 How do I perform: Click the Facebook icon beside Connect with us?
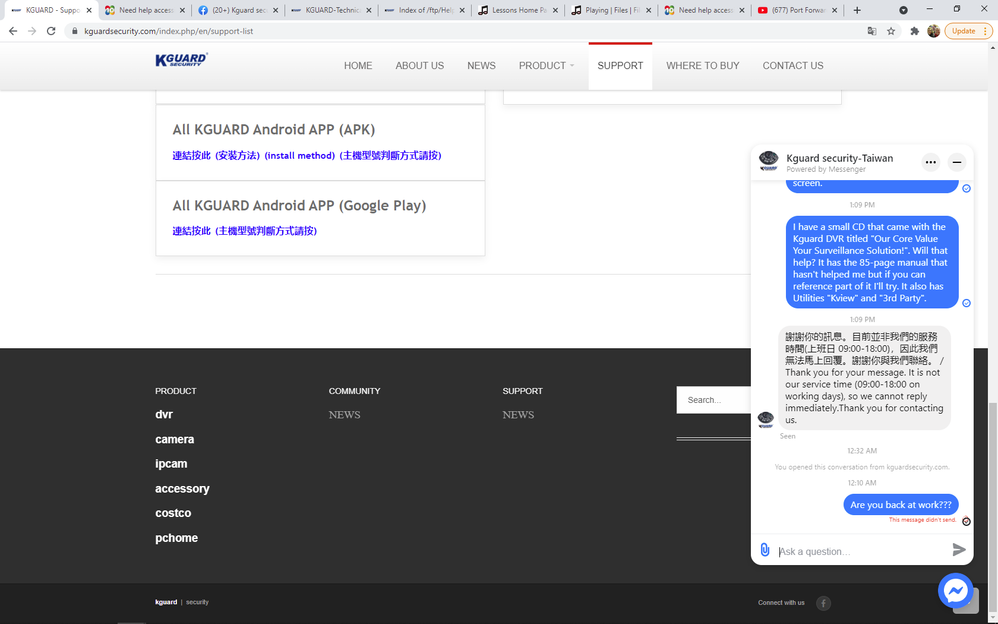coord(823,603)
